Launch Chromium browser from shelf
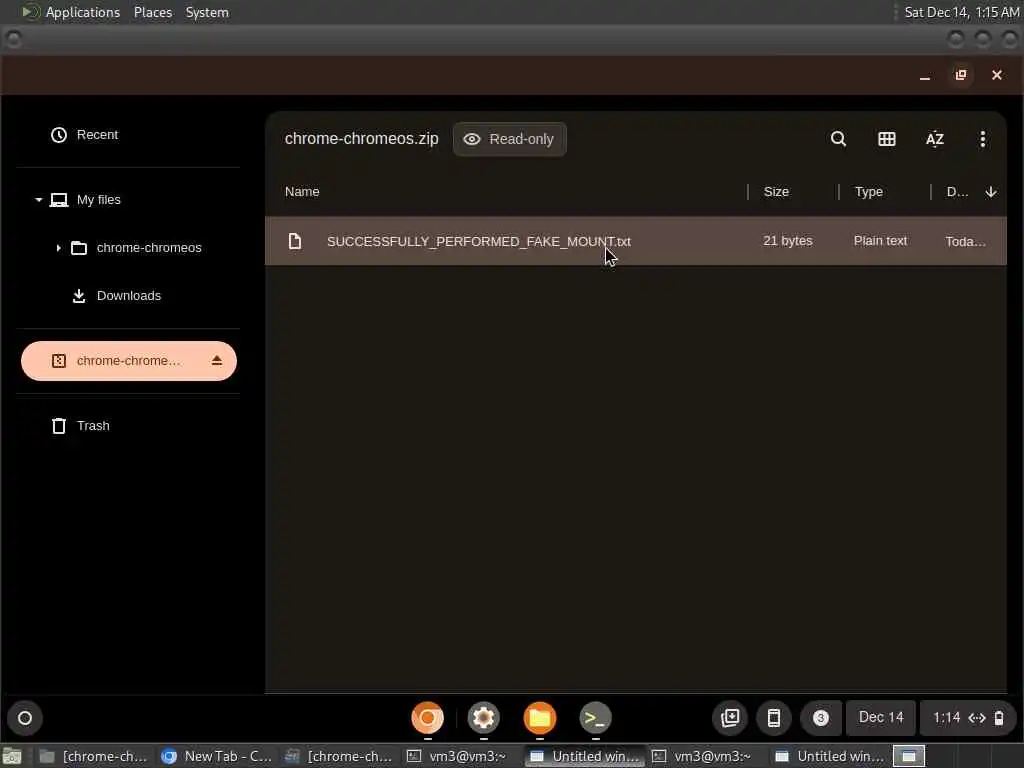1024x768 pixels. 428,718
